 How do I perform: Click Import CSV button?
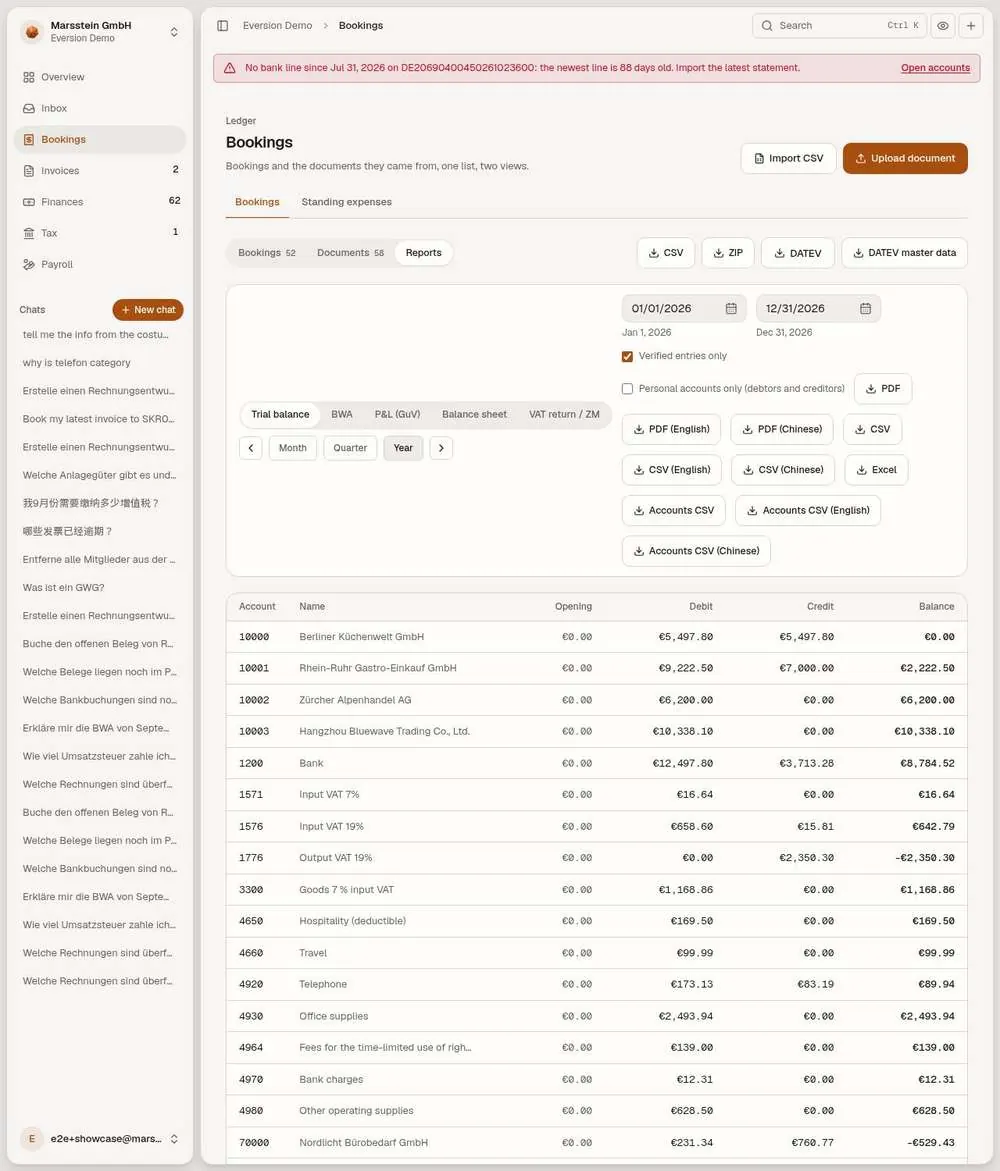789,158
